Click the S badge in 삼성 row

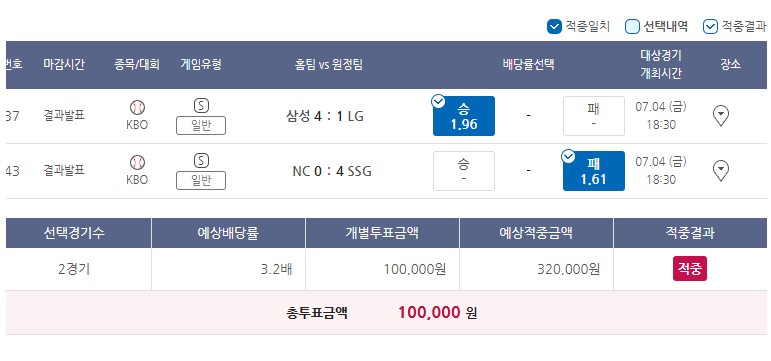(201, 105)
